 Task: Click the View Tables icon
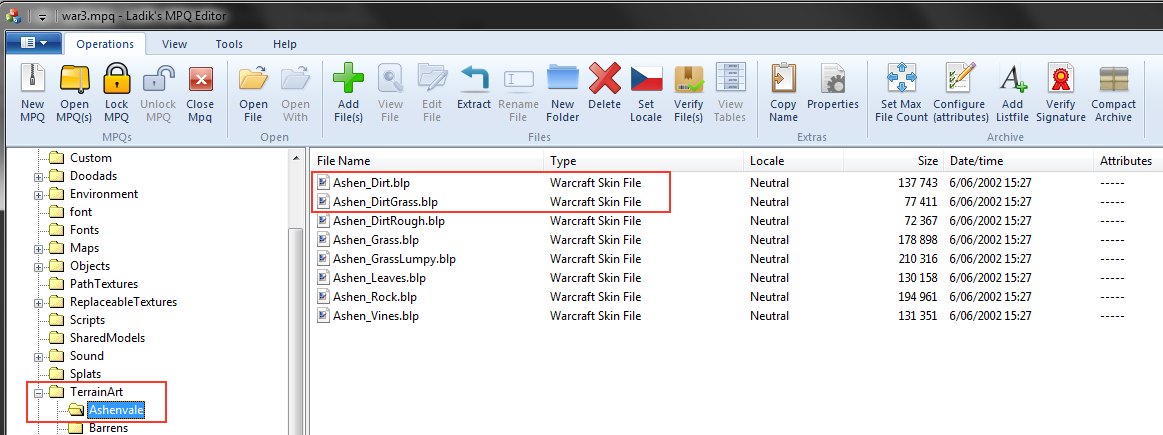[x=731, y=79]
